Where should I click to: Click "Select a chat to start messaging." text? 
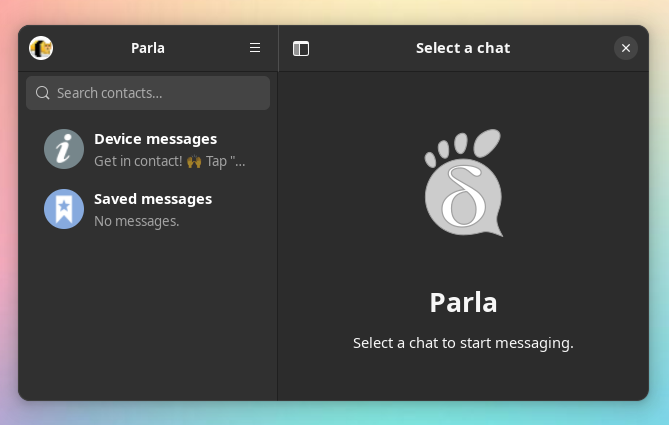(x=463, y=343)
